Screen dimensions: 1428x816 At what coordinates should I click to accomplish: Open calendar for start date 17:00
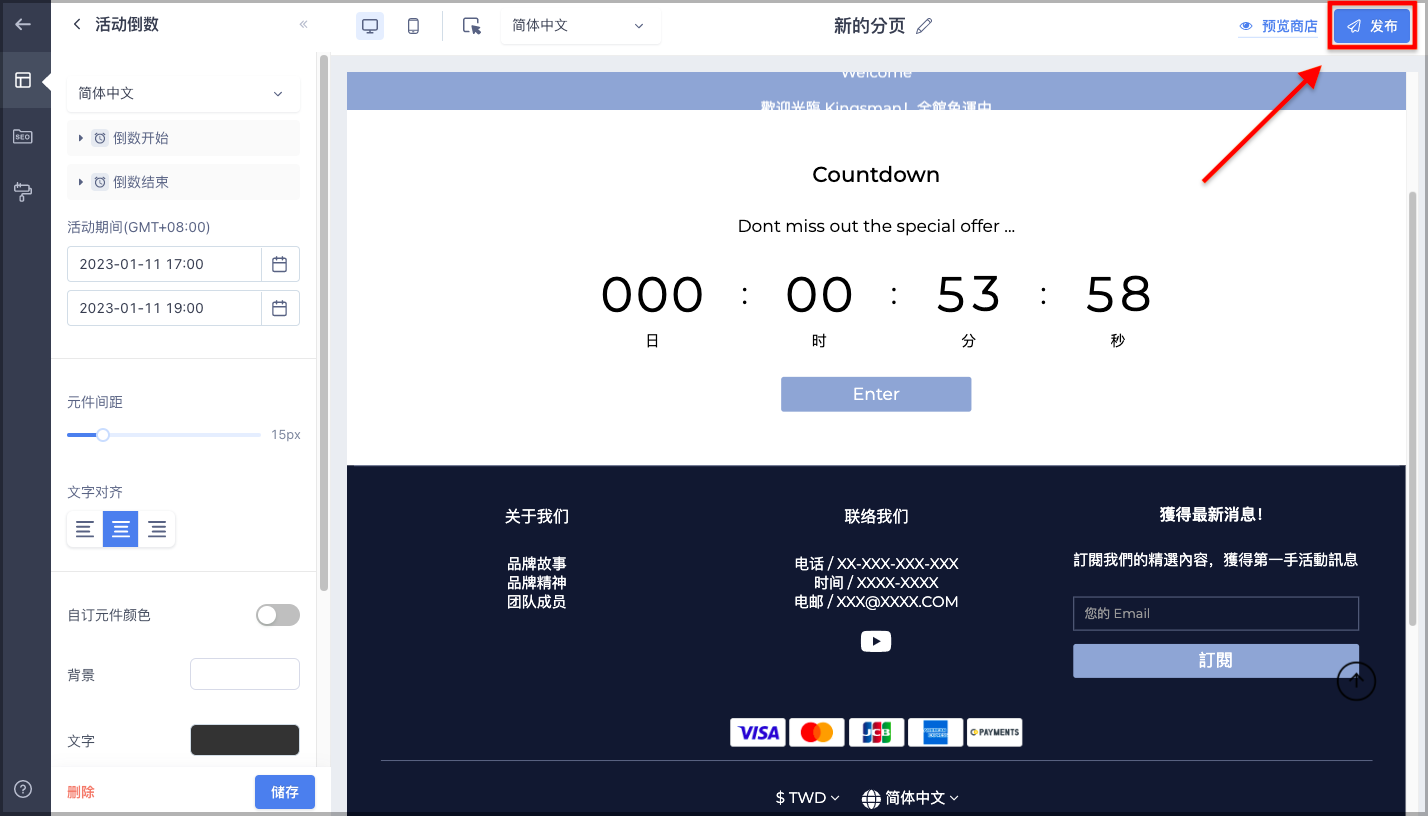(x=280, y=264)
